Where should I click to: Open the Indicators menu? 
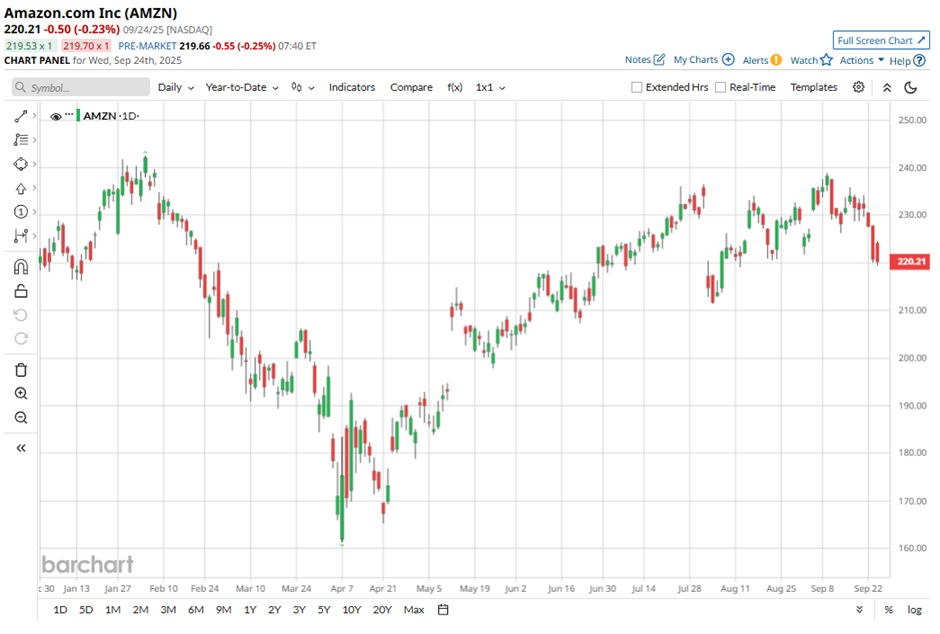click(x=352, y=87)
